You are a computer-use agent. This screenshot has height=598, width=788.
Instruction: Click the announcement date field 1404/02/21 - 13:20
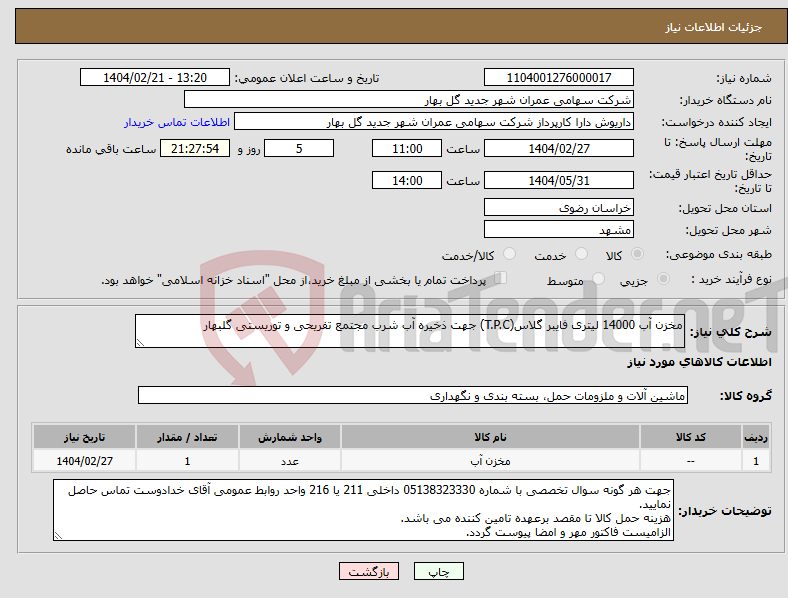point(155,78)
